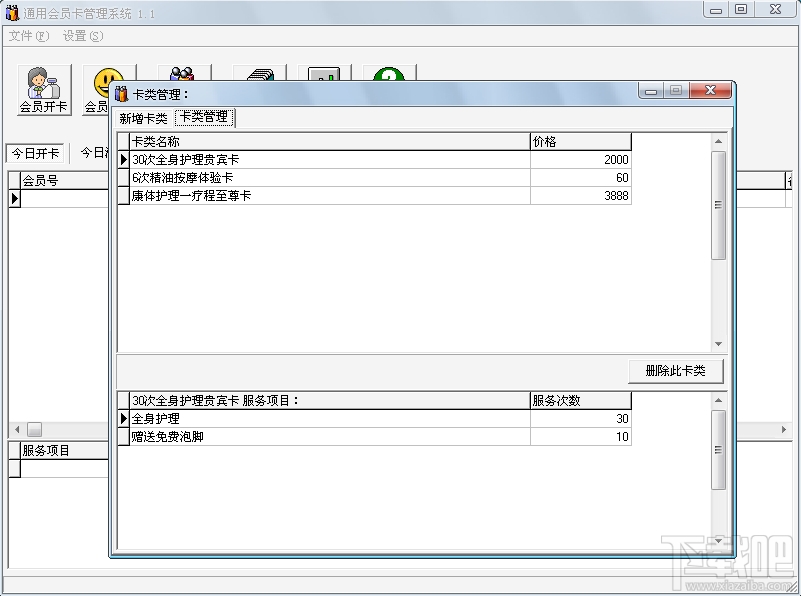The height and width of the screenshot is (596, 801).
Task: Click the main window title bar icon
Action: [12, 13]
